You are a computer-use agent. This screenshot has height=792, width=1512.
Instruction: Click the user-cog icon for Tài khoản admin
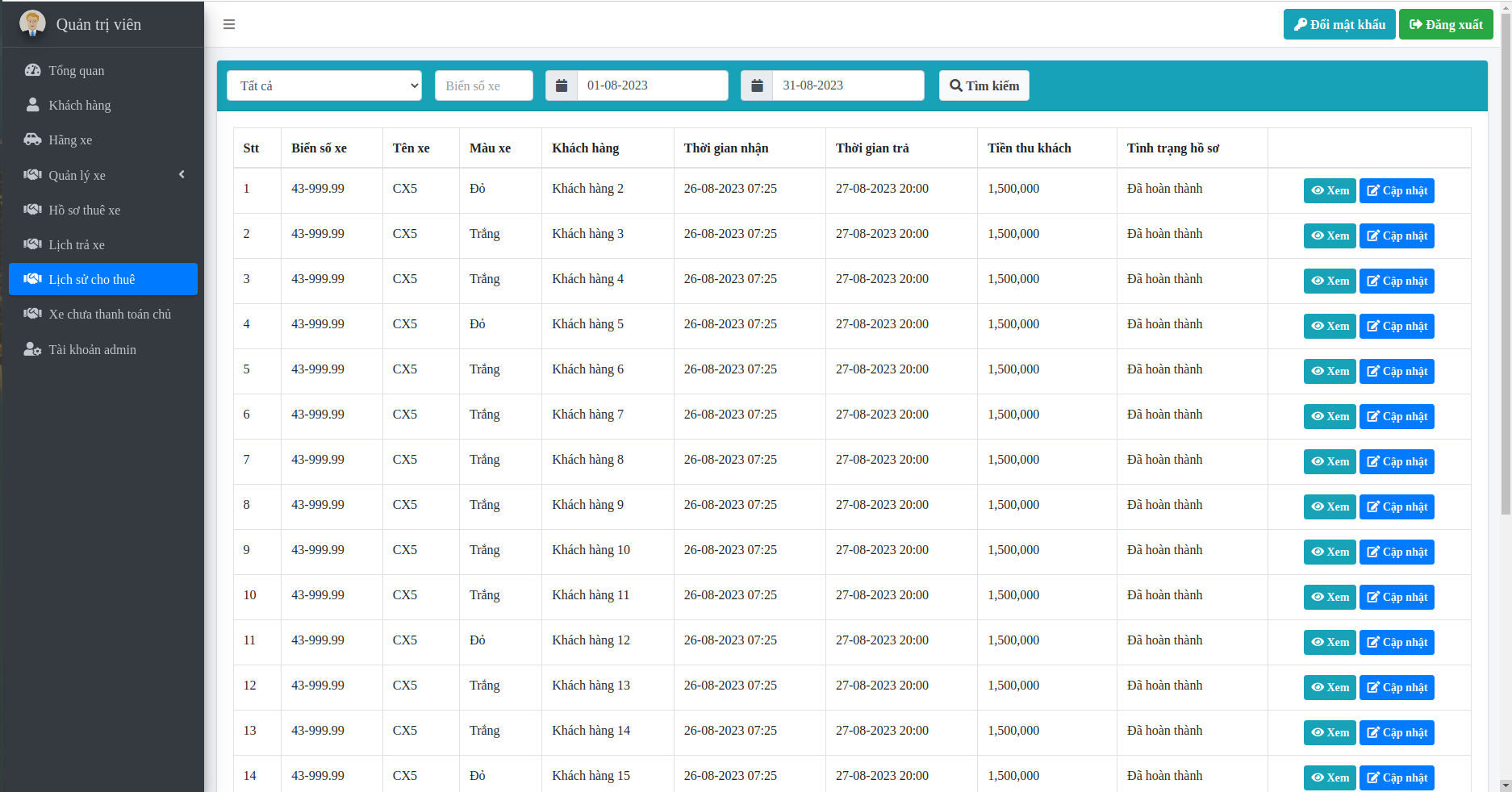pos(32,349)
